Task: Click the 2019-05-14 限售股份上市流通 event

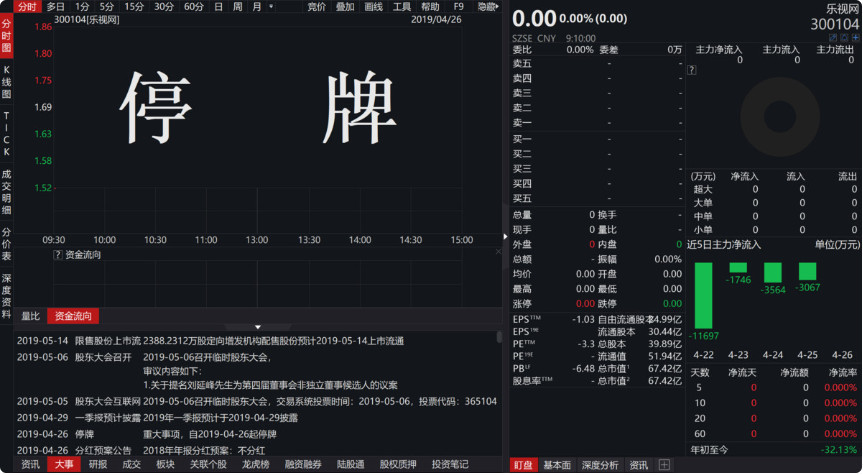Action: point(257,341)
